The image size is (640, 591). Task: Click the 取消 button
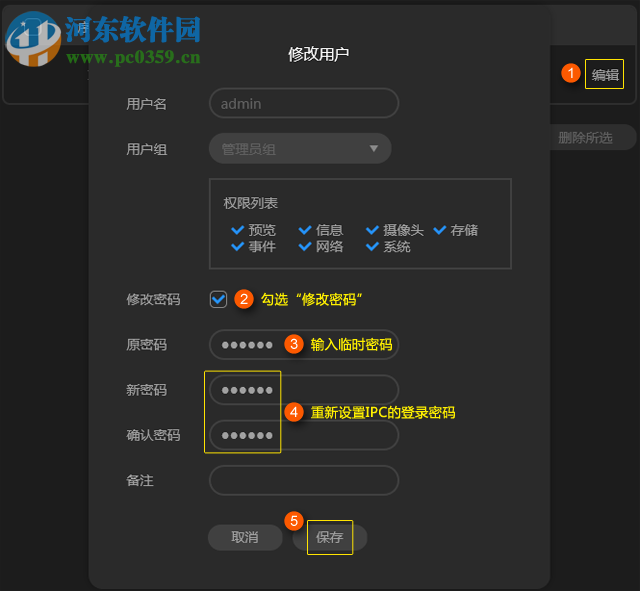[245, 537]
